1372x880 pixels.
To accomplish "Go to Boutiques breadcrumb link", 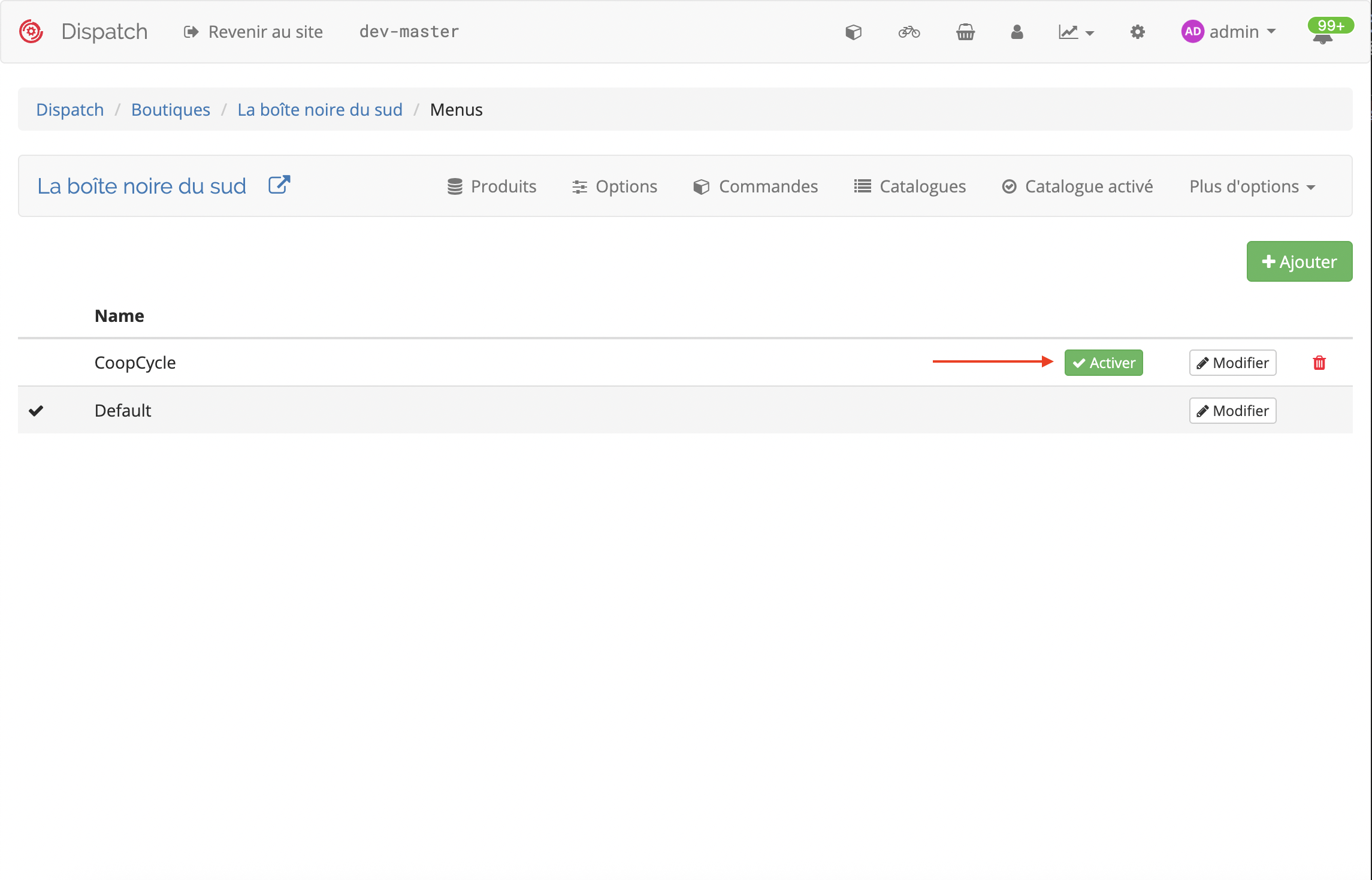I will coord(171,110).
